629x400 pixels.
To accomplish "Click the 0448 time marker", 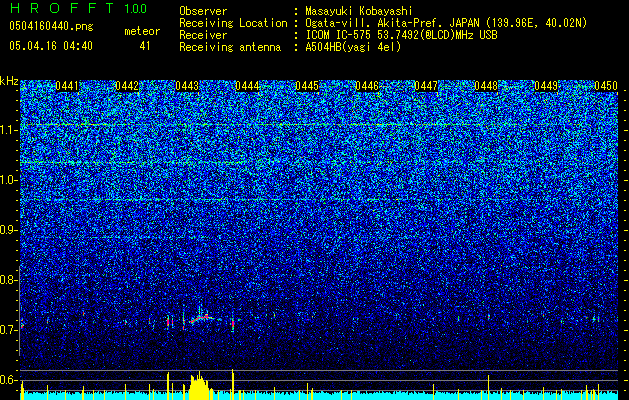I will [x=486, y=86].
